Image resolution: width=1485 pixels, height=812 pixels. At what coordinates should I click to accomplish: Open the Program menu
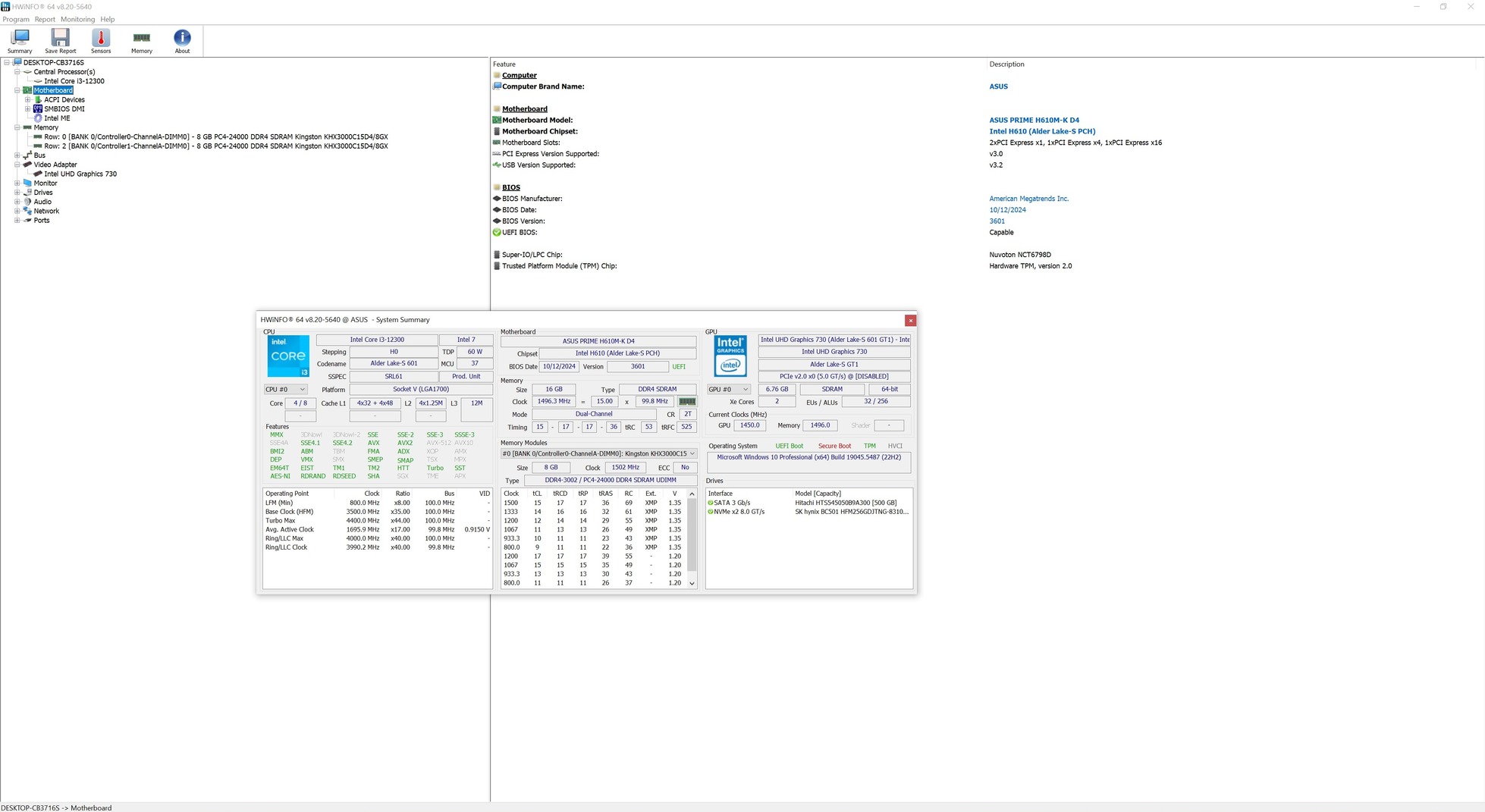(x=16, y=19)
